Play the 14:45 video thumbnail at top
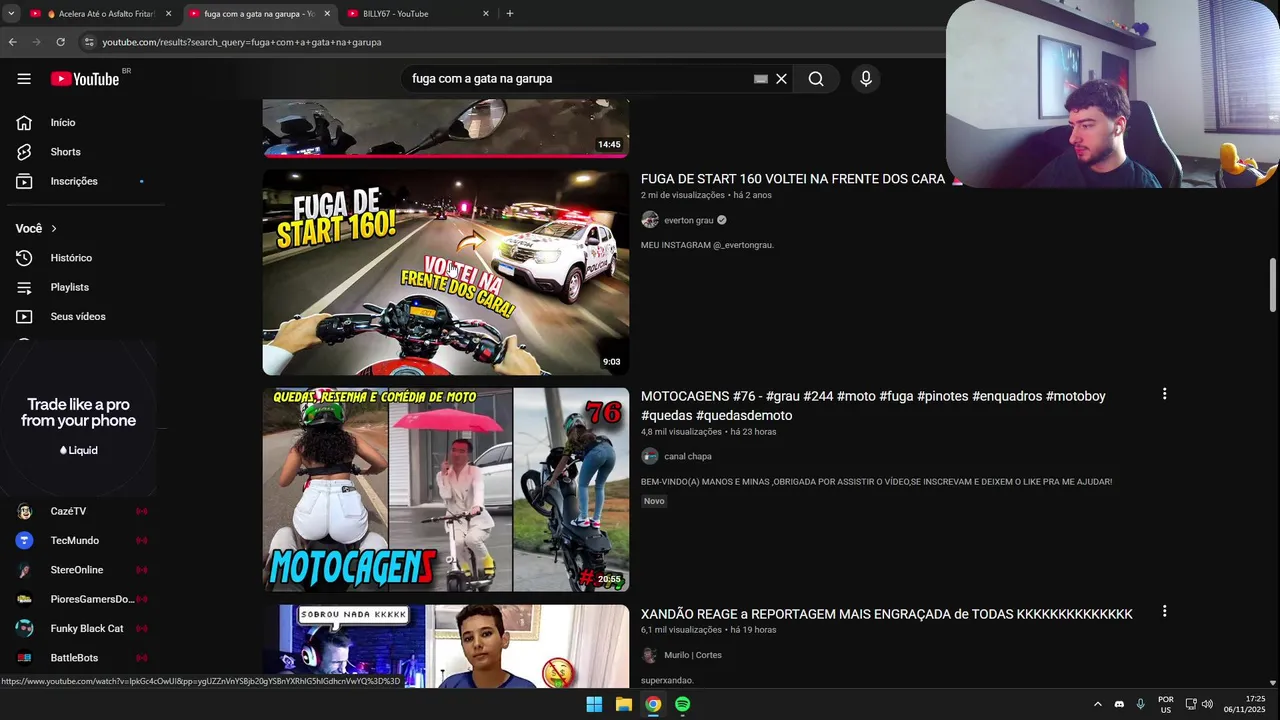 (x=446, y=128)
